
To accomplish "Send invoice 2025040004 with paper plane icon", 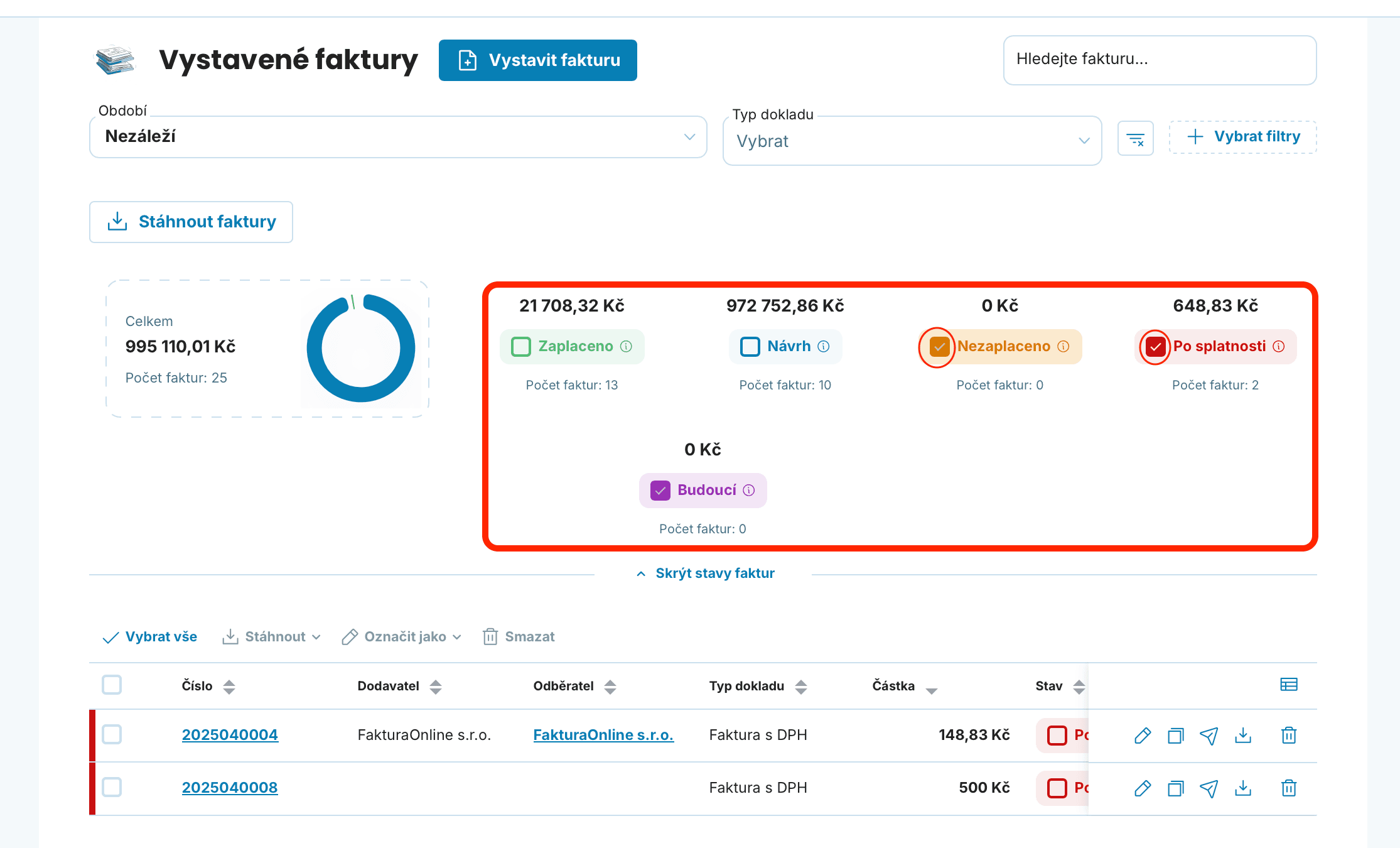I will pos(1209,735).
